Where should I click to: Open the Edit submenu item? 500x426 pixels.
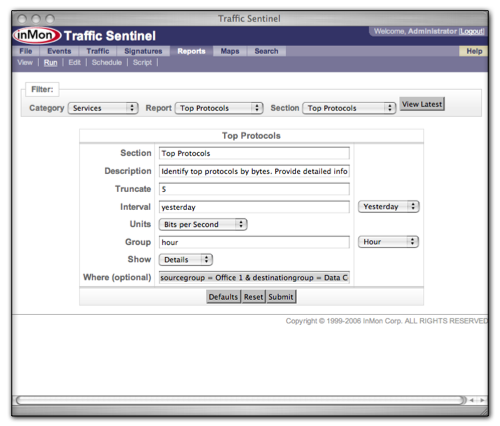[x=74, y=62]
